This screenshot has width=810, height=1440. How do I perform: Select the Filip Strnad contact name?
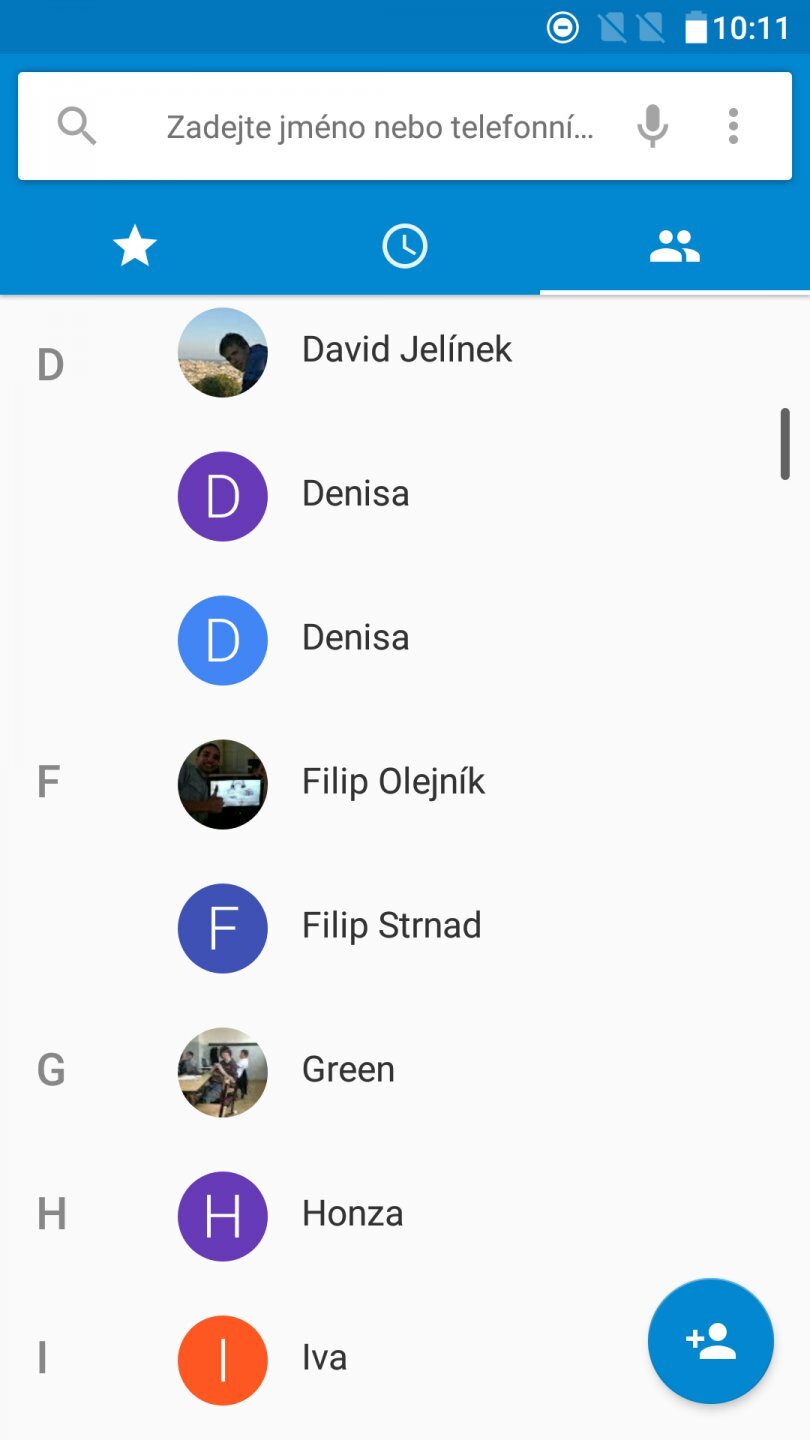pos(391,925)
